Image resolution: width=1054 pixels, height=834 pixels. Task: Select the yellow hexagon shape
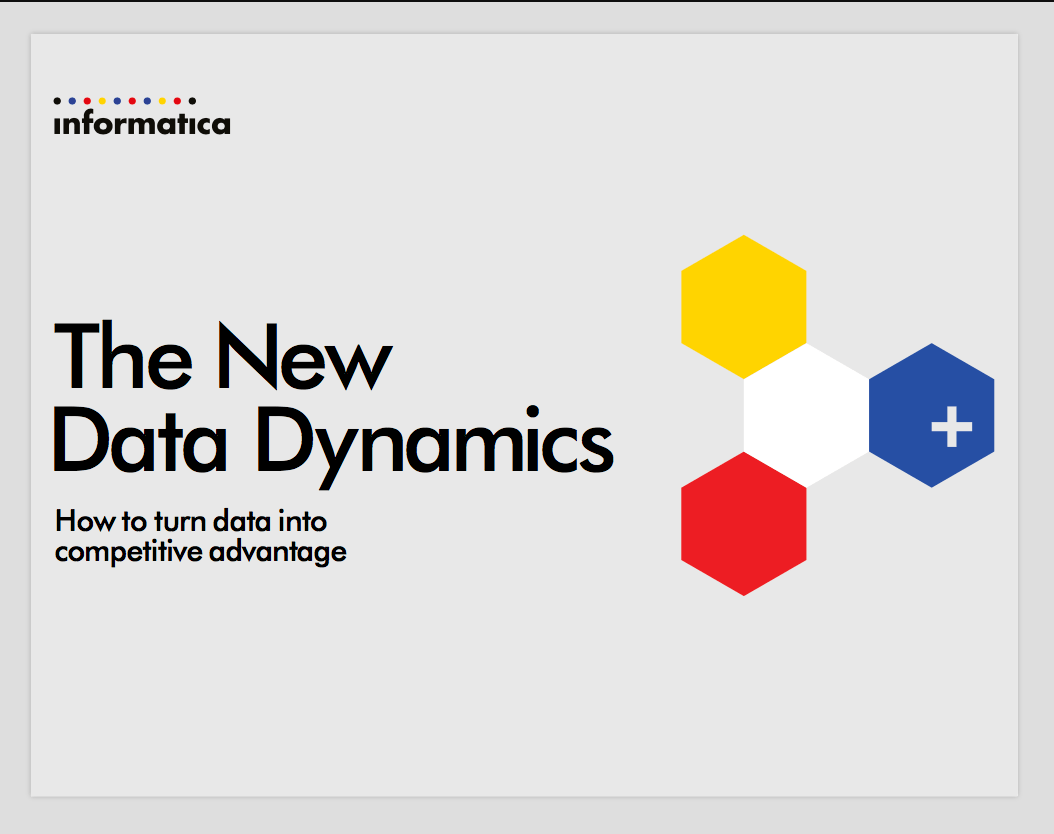tap(743, 307)
